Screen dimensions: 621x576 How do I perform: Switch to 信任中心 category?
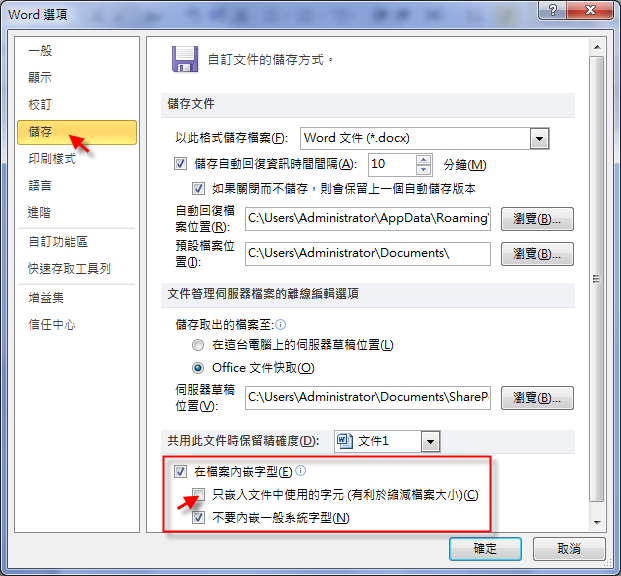tap(52, 324)
